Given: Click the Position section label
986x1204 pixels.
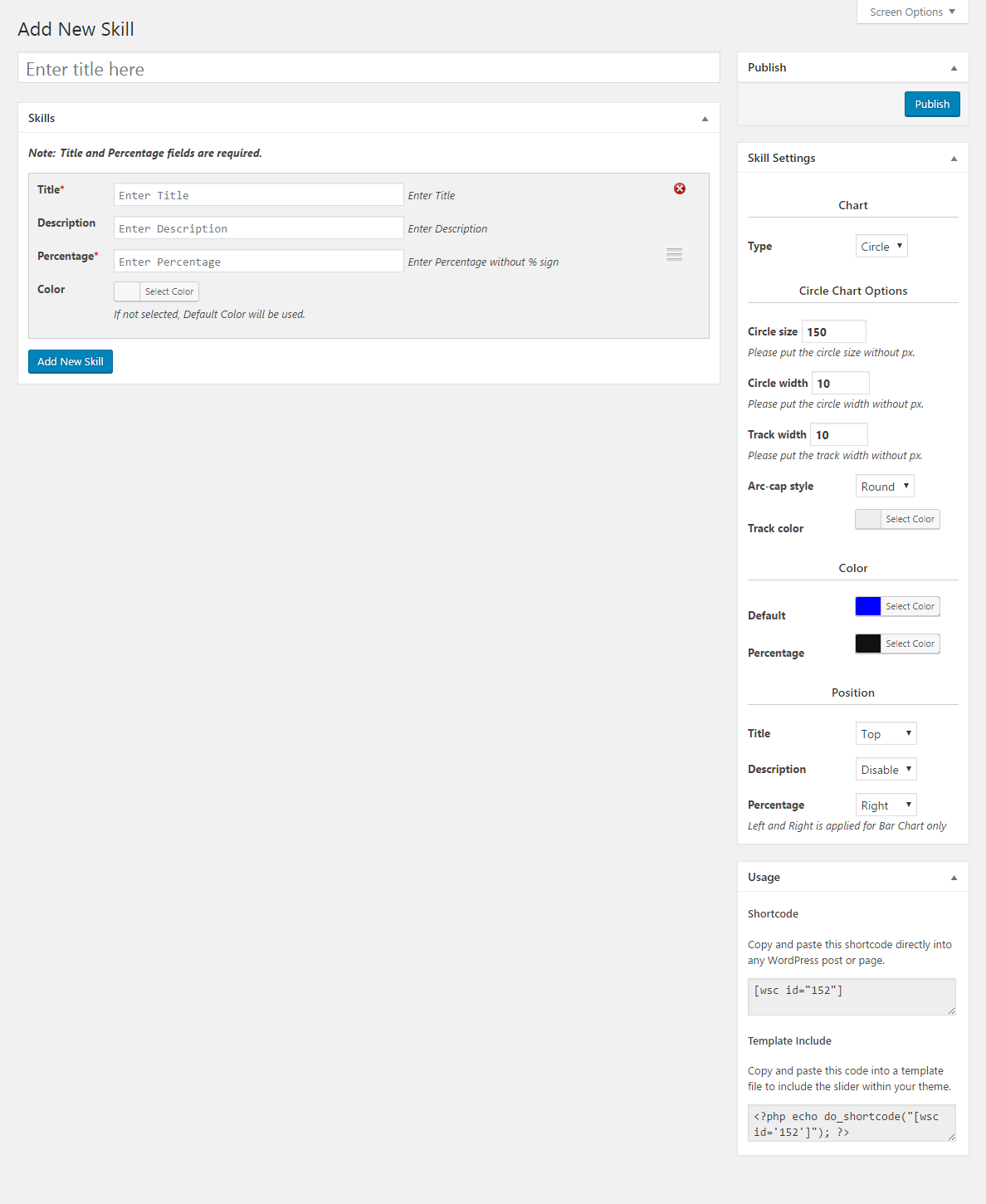Looking at the screenshot, I should (852, 693).
